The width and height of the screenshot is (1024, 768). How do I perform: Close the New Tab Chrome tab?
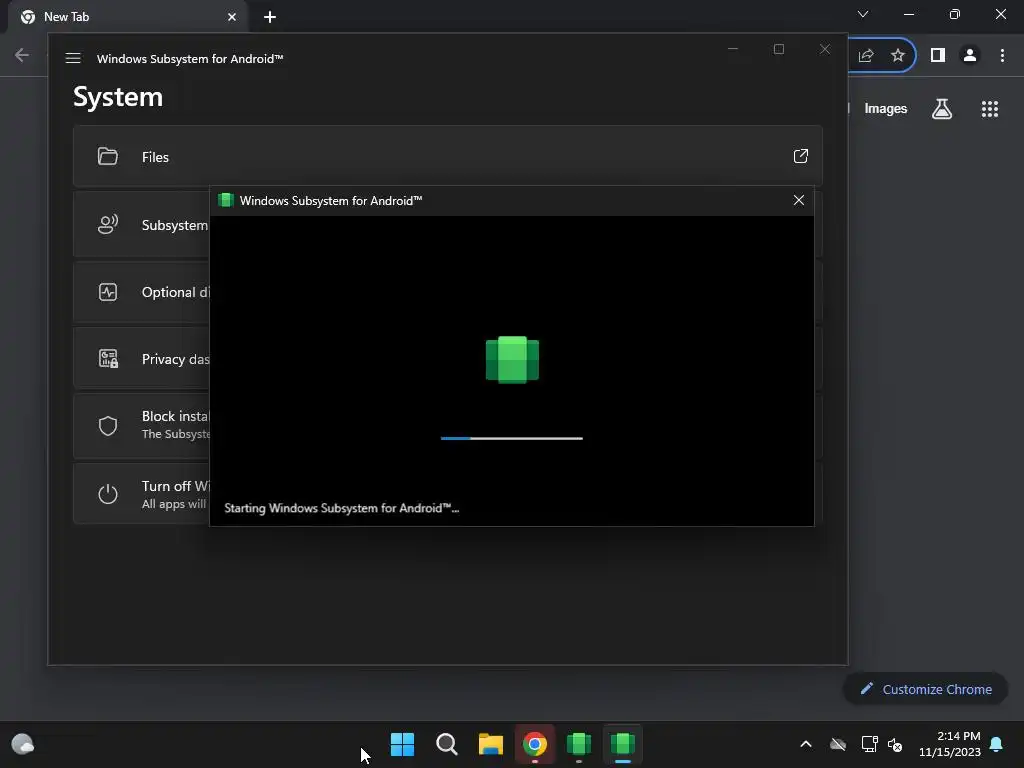pyautogui.click(x=232, y=17)
